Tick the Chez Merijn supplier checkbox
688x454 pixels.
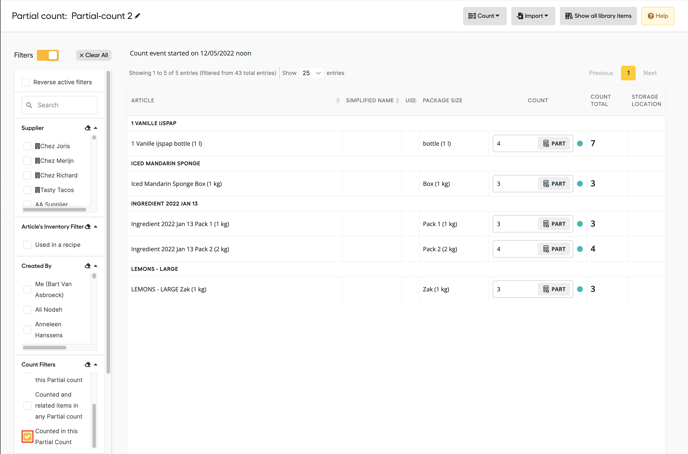pyautogui.click(x=27, y=161)
